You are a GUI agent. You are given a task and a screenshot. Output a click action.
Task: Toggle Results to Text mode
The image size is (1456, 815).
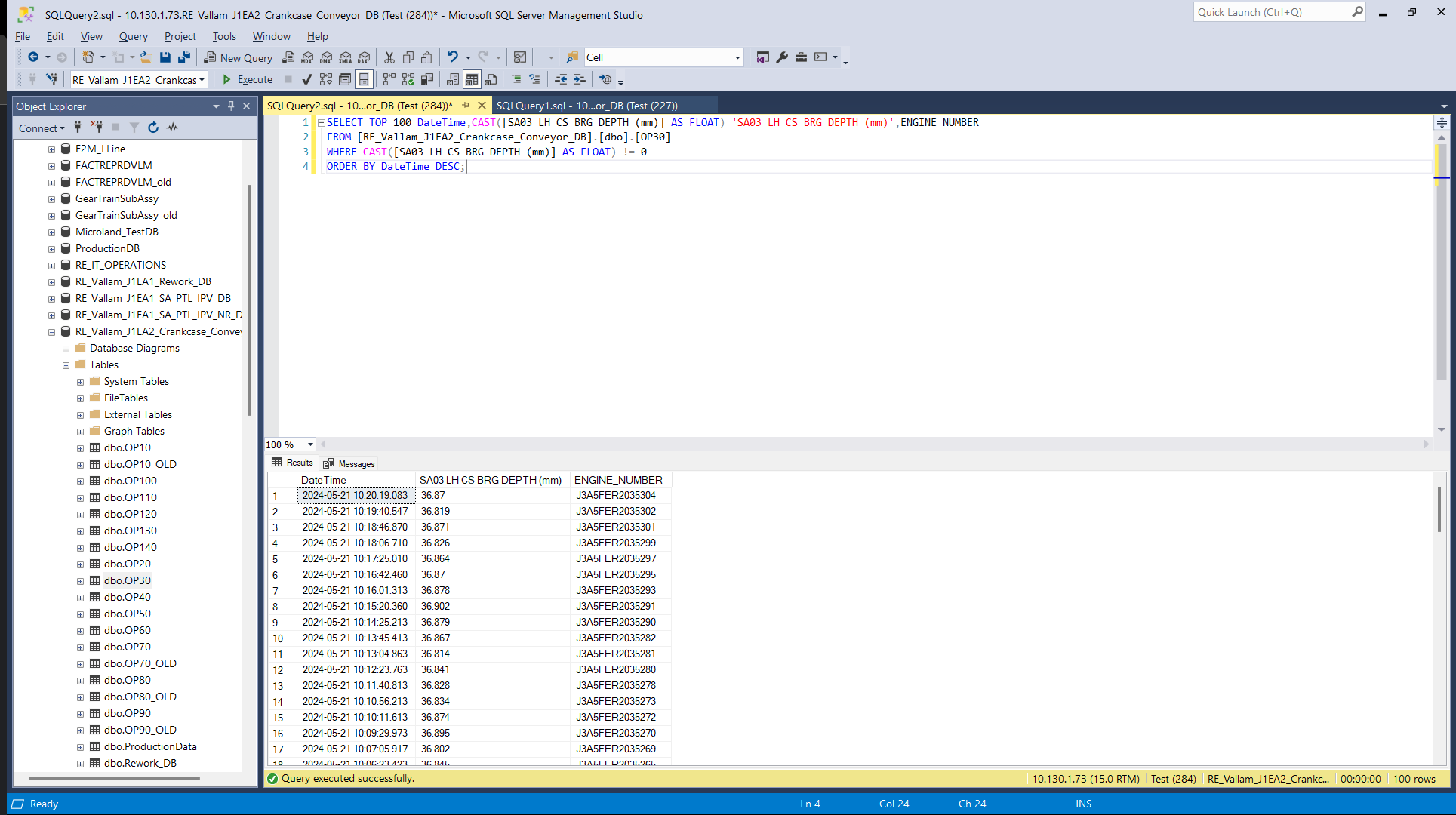coord(453,79)
